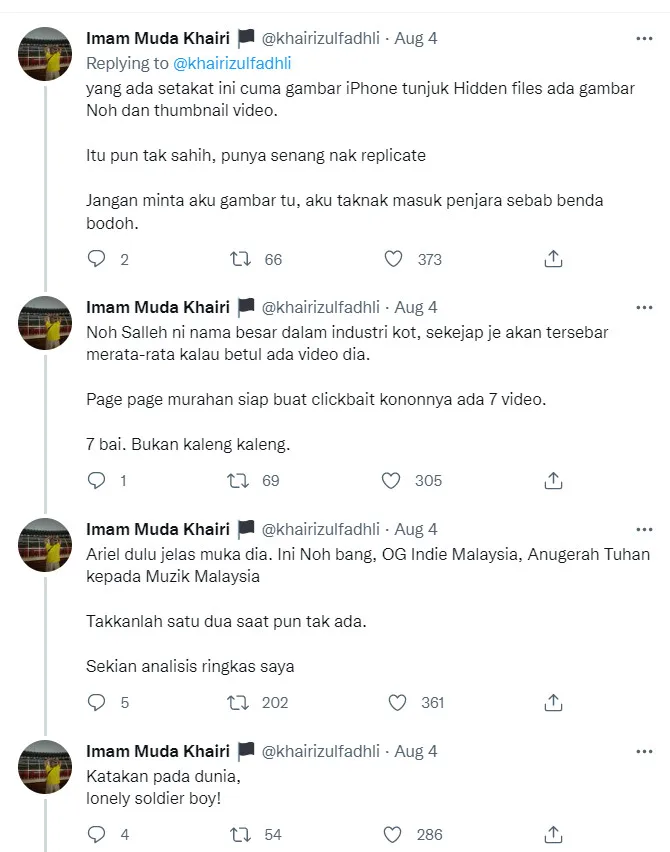
Task: Like the tweet with 361 likes
Action: point(397,703)
